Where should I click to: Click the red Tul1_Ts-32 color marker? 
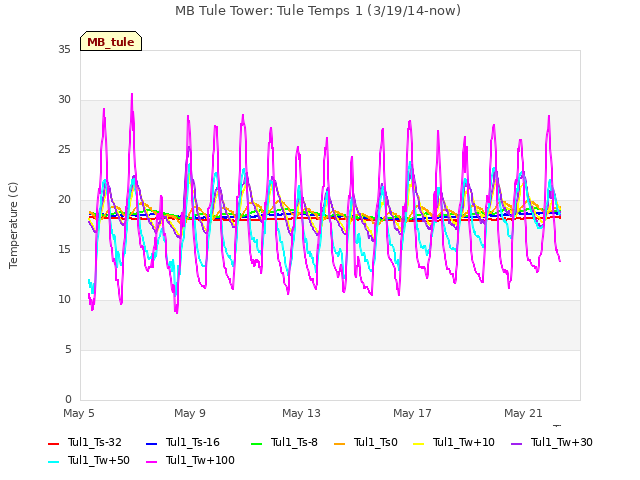coord(53,444)
